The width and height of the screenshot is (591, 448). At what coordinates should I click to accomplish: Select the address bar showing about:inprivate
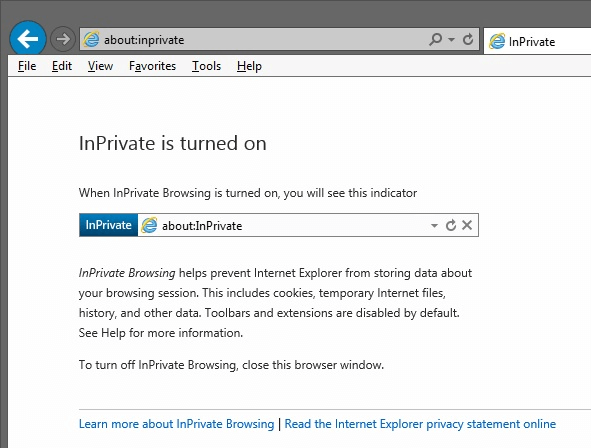[x=279, y=39]
